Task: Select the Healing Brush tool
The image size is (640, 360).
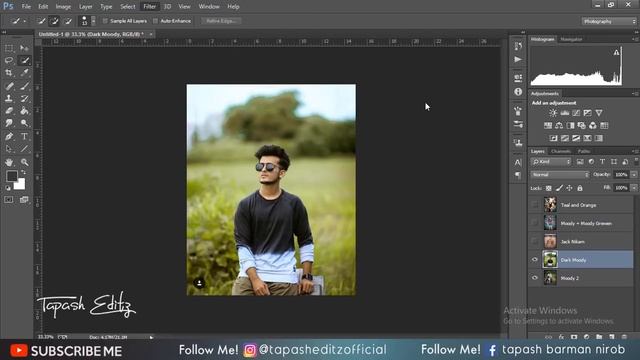Action: pos(9,86)
